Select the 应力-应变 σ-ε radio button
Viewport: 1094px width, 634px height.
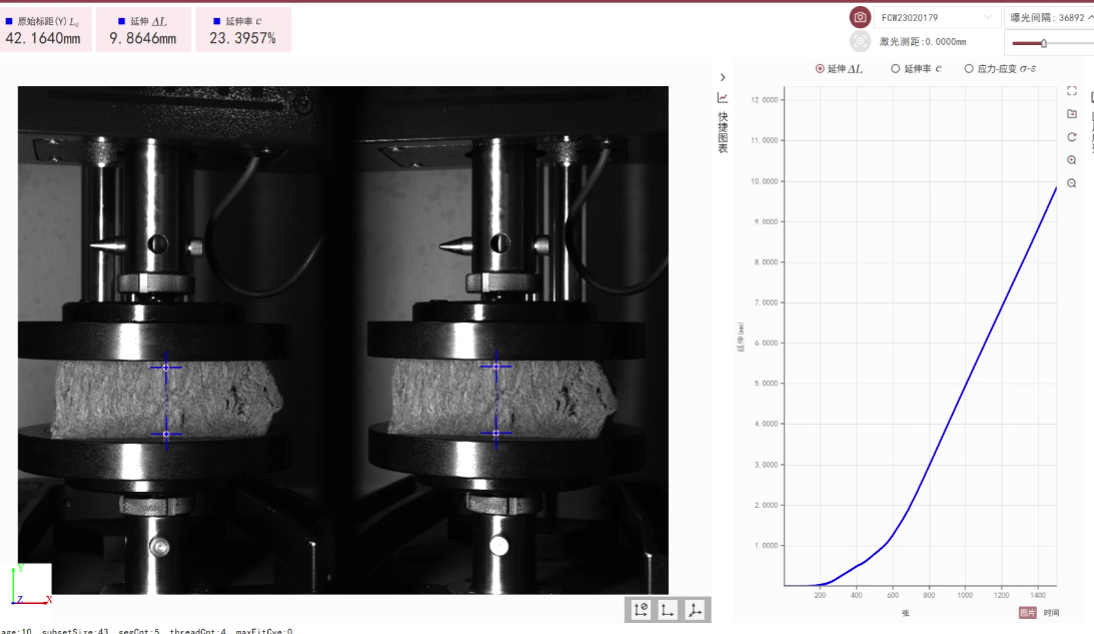click(968, 69)
